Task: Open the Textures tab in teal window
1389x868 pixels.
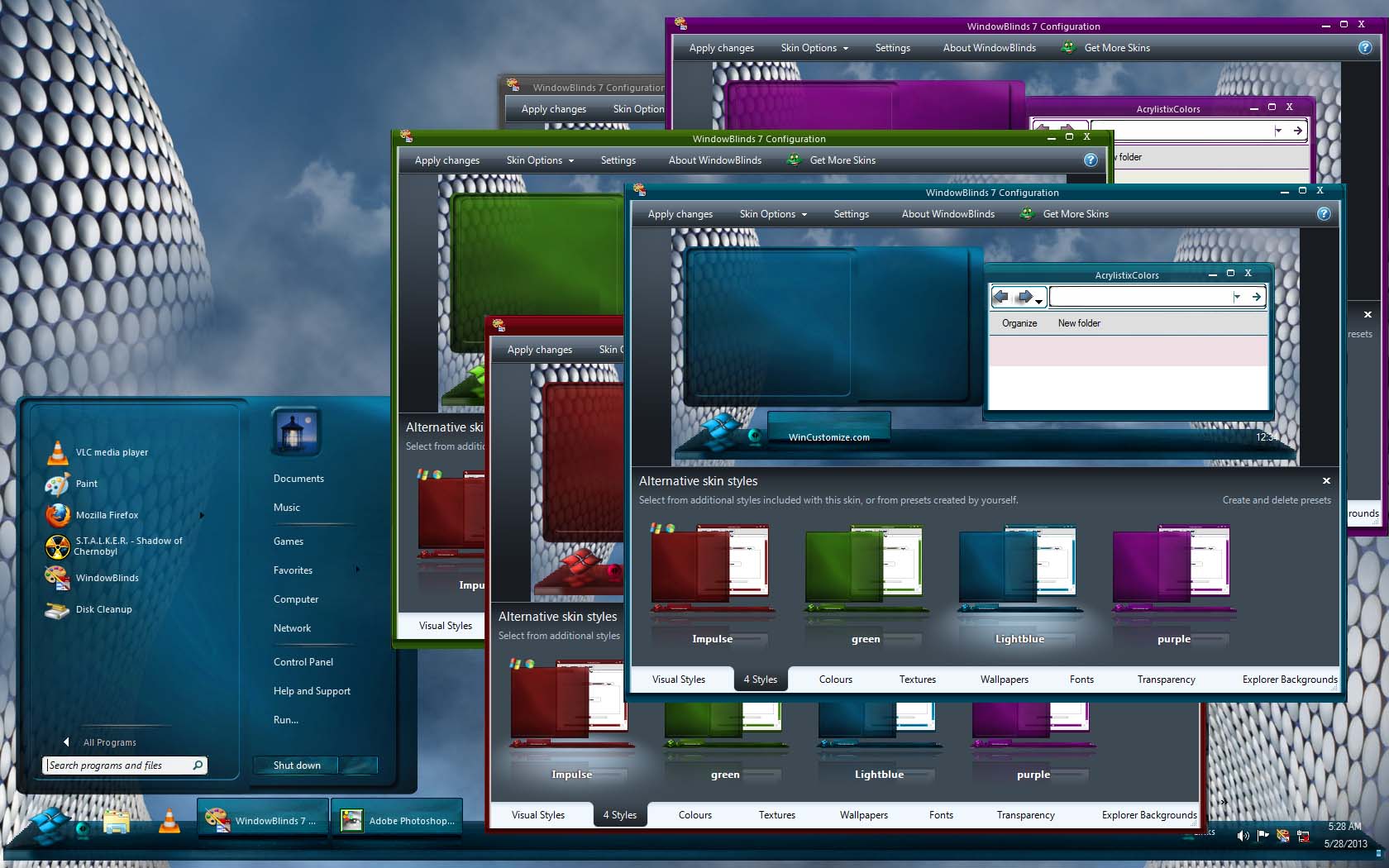Action: pyautogui.click(x=918, y=680)
